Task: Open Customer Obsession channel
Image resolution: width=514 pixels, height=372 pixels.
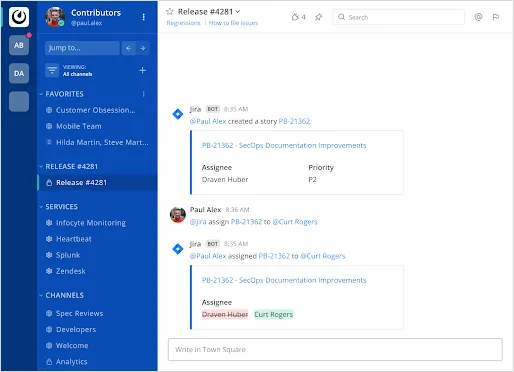Action: [96, 110]
